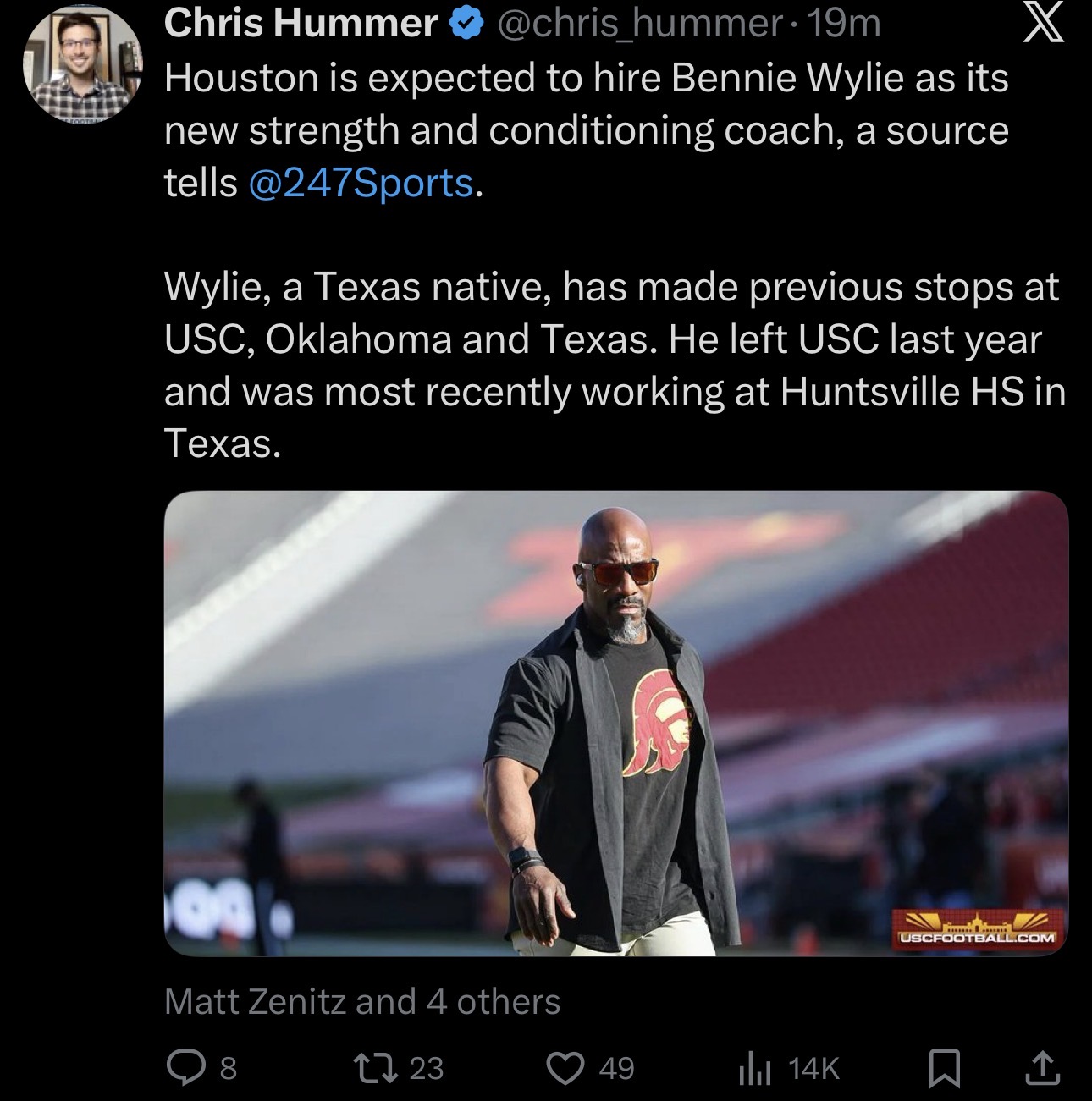Click the 19m timestamp
1092x1101 pixels.
(844, 24)
